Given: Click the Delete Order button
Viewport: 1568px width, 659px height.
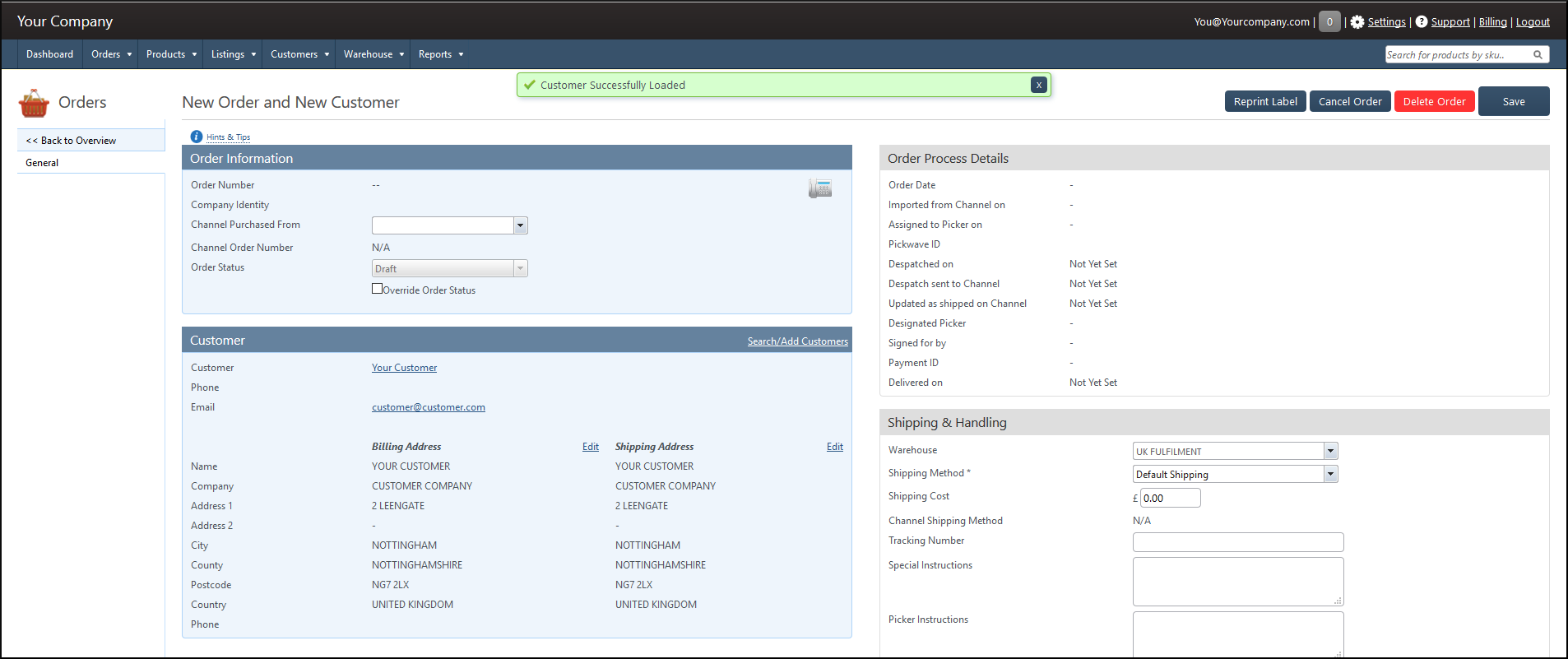Looking at the screenshot, I should [1434, 101].
